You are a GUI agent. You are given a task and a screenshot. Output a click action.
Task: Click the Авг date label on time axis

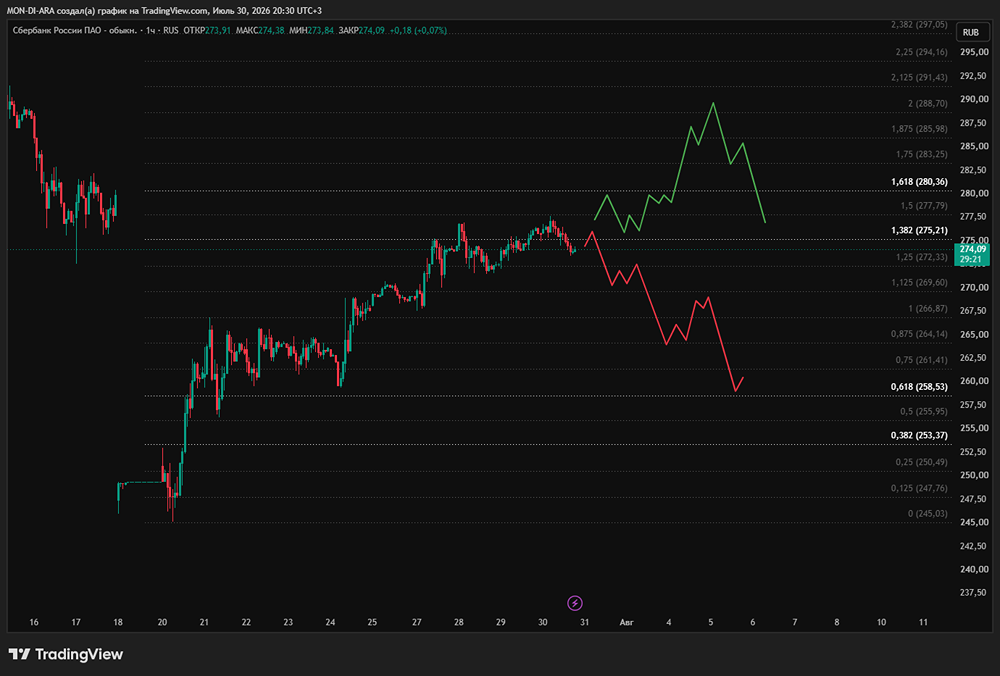(x=626, y=622)
